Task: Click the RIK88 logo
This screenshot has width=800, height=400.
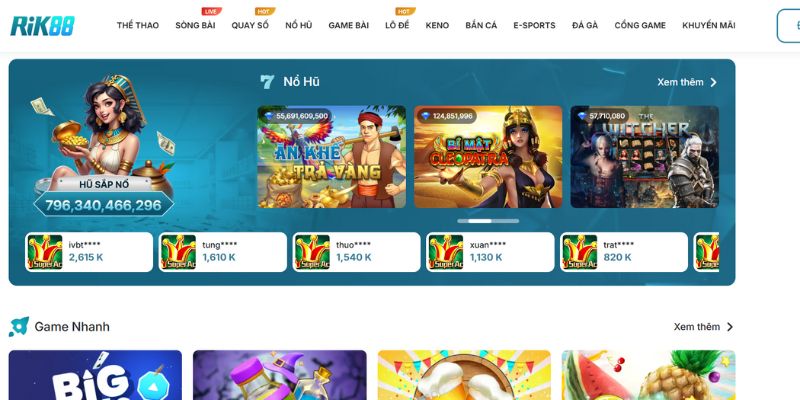Action: coord(42,26)
